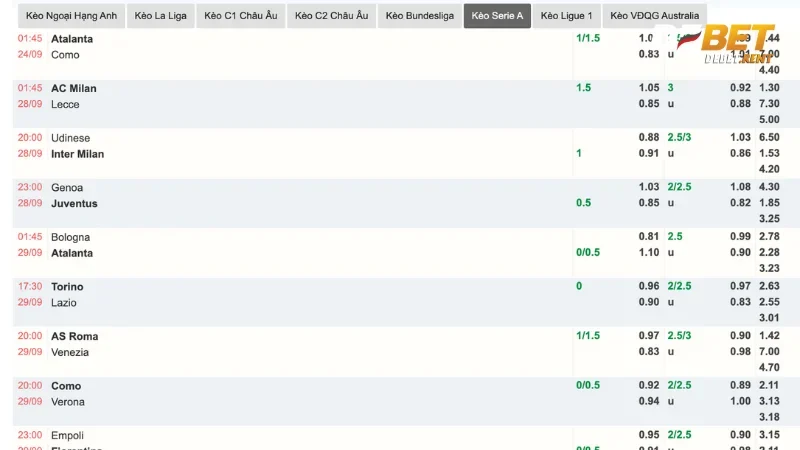Click the 3.01 draw odds in Torino–Lazio
The image size is (800, 450).
coord(769,317)
